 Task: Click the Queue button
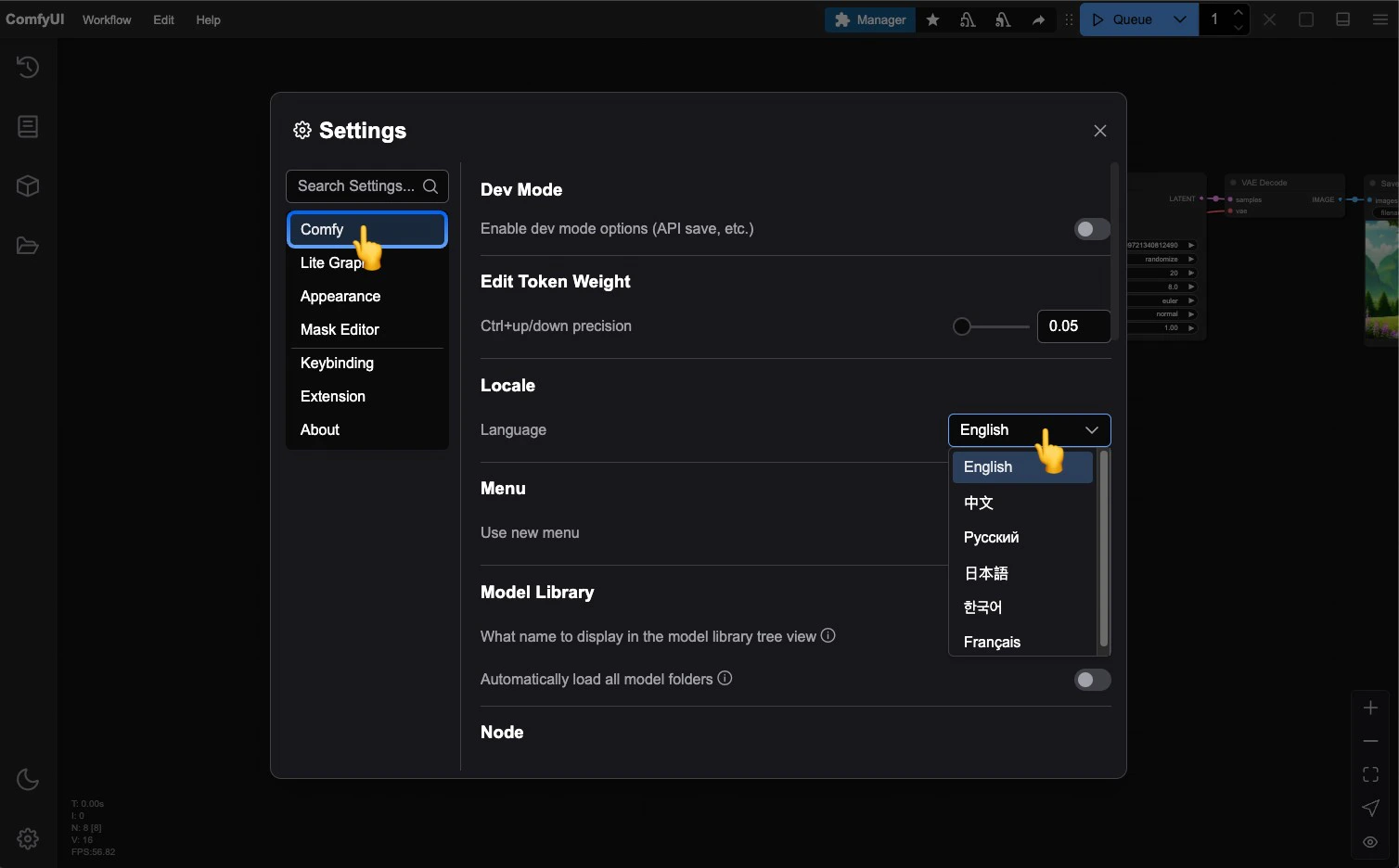tap(1130, 19)
